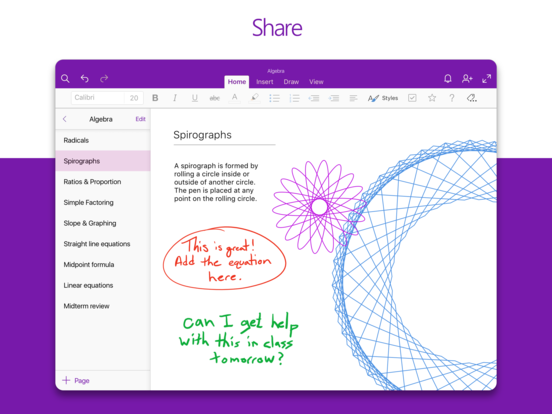
Task: Click Edit in the Algebra section header
Action: 140,119
